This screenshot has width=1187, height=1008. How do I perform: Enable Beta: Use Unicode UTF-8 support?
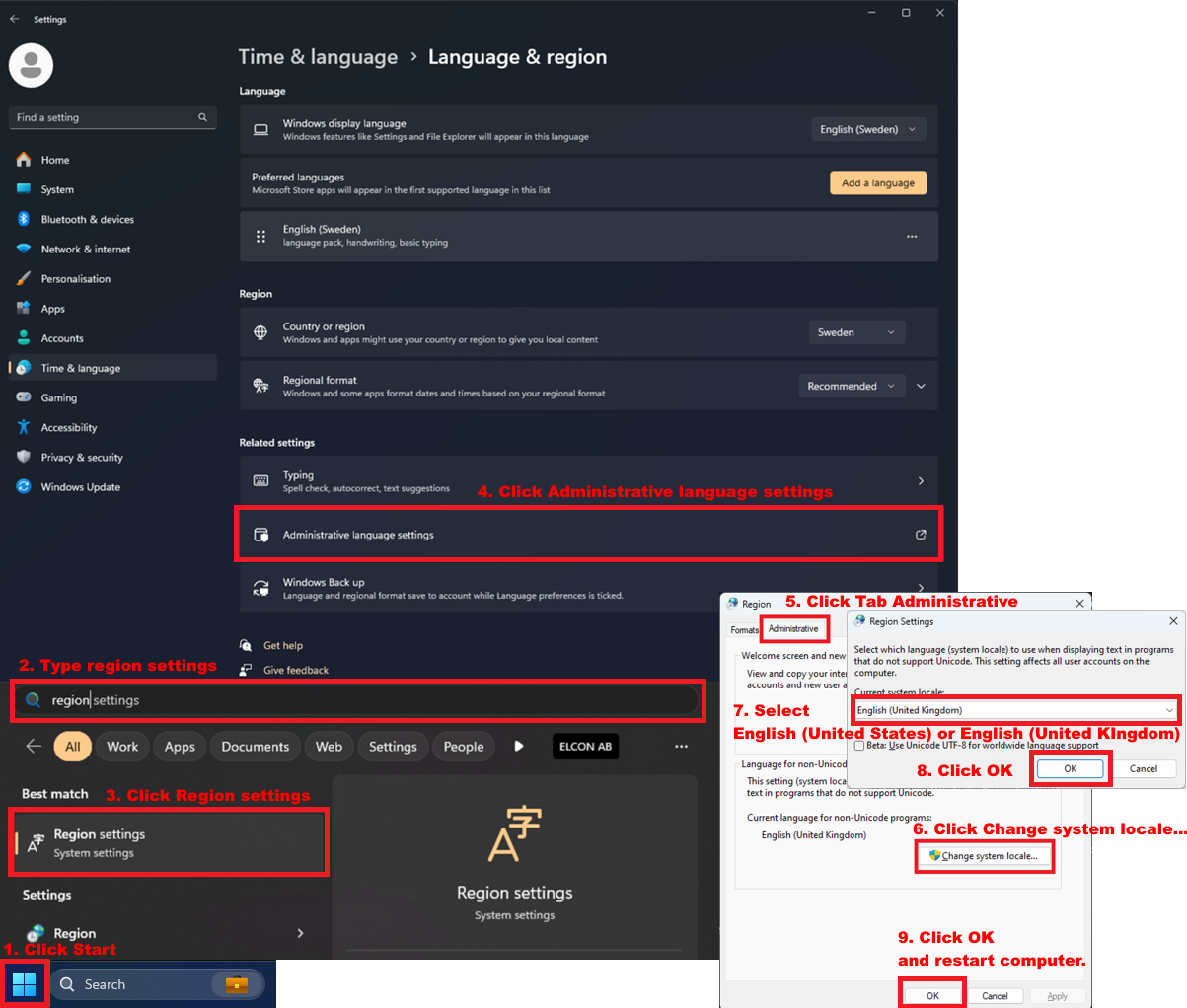pyautogui.click(x=857, y=745)
